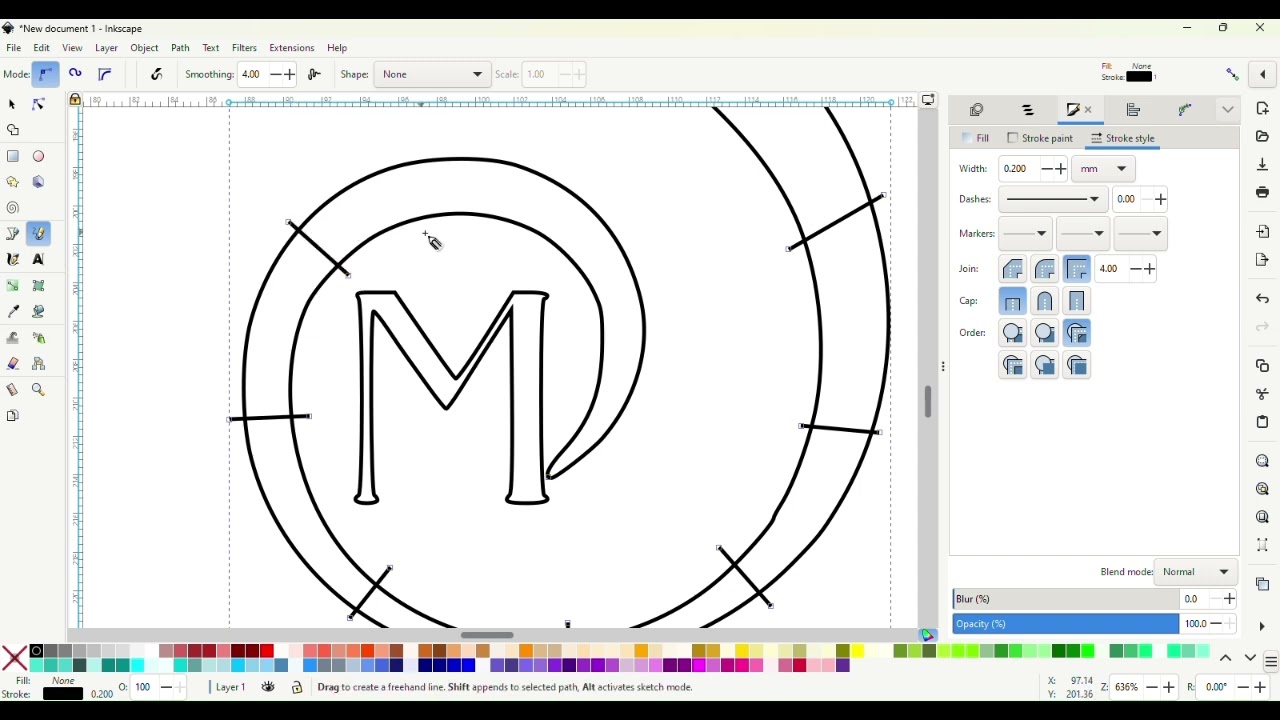Activate the Tweak tool

pos(13,339)
